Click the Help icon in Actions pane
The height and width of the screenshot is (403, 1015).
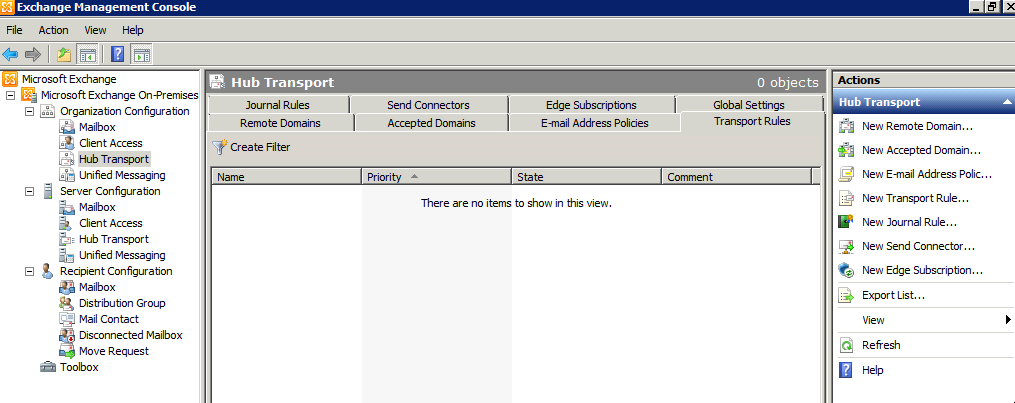[x=846, y=370]
